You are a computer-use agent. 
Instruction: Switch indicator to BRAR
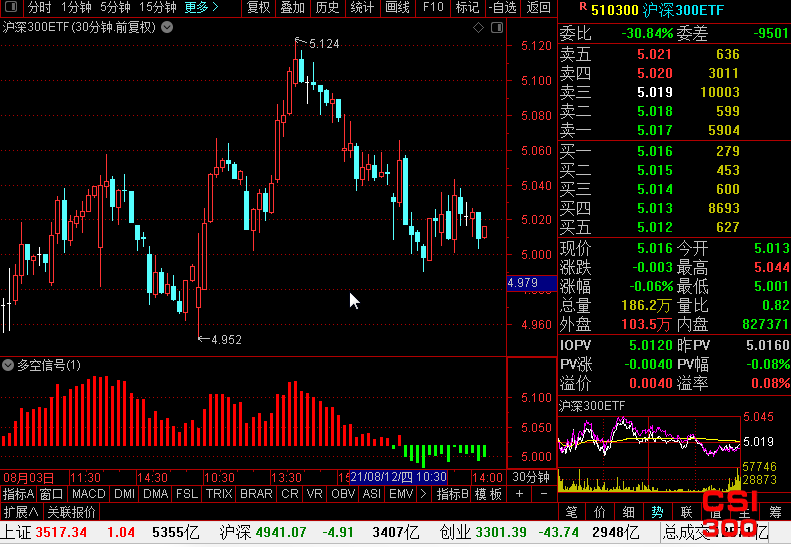pyautogui.click(x=256, y=494)
